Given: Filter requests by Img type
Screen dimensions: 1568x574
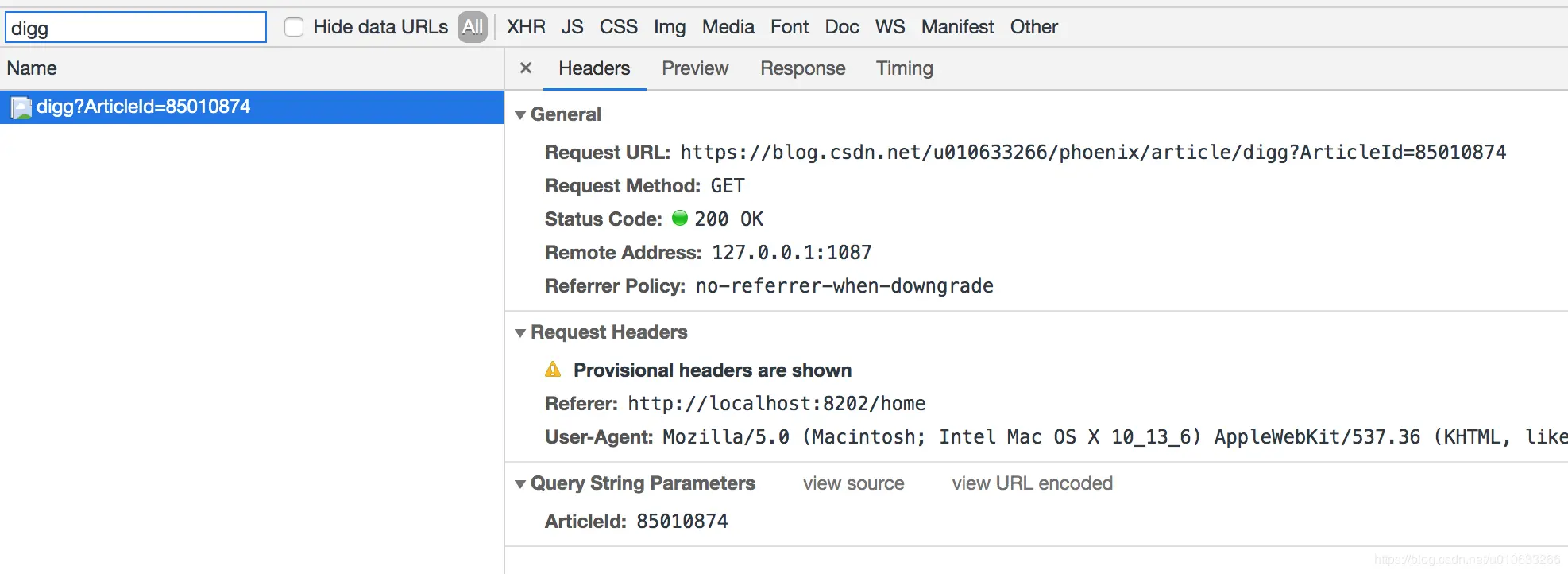Looking at the screenshot, I should pos(670,27).
